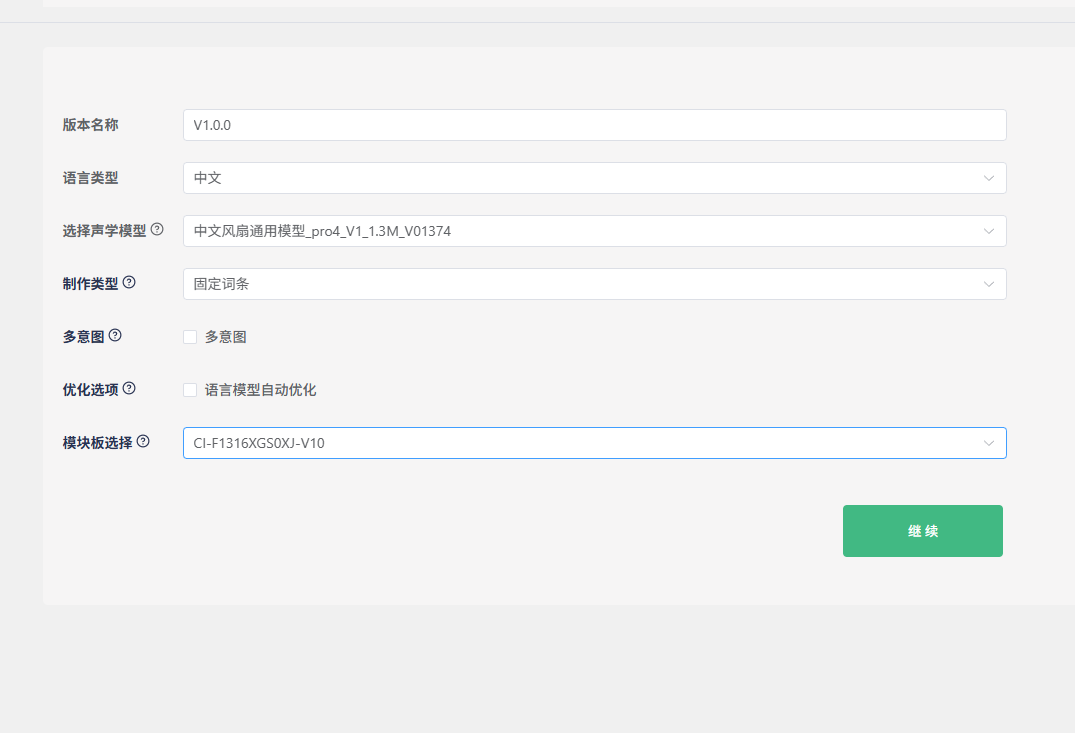Click the chevron arrow in the 模块板选择 field
Screen dimensions: 1075x733
[988, 443]
